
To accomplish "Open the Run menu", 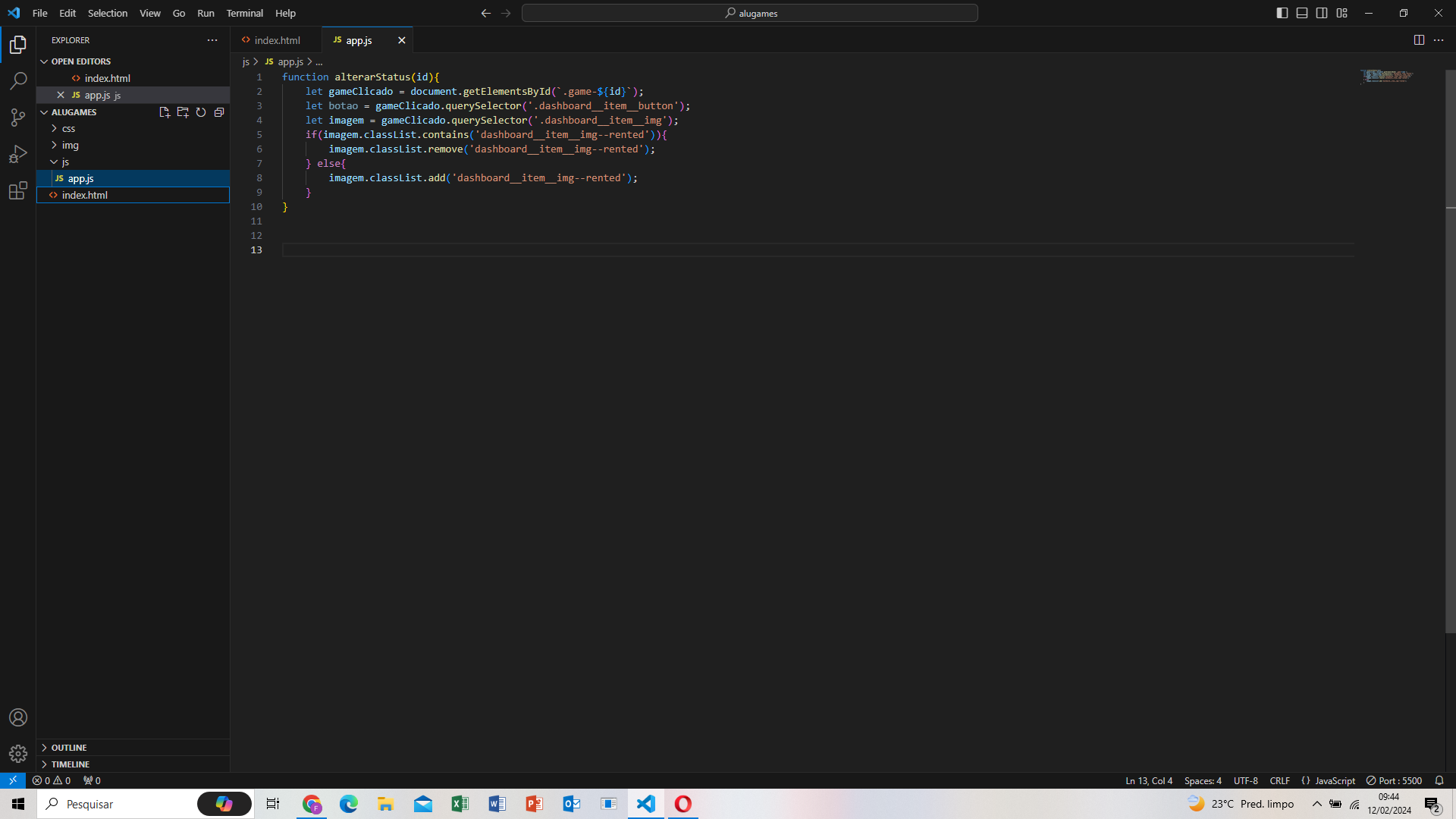I will pos(206,13).
